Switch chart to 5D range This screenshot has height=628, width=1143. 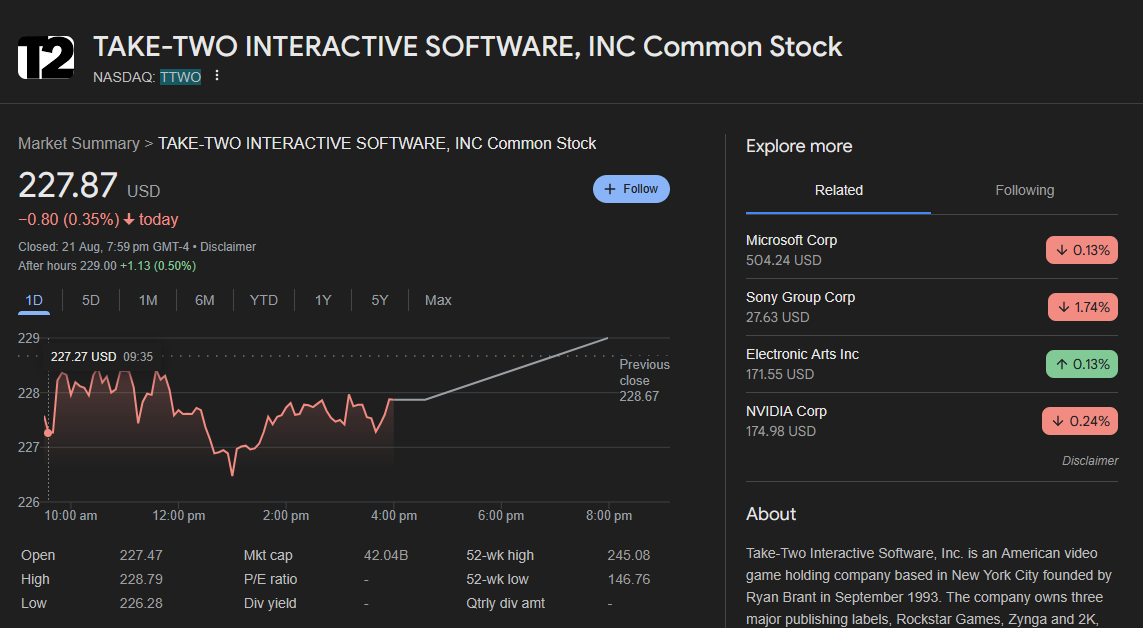coord(91,300)
